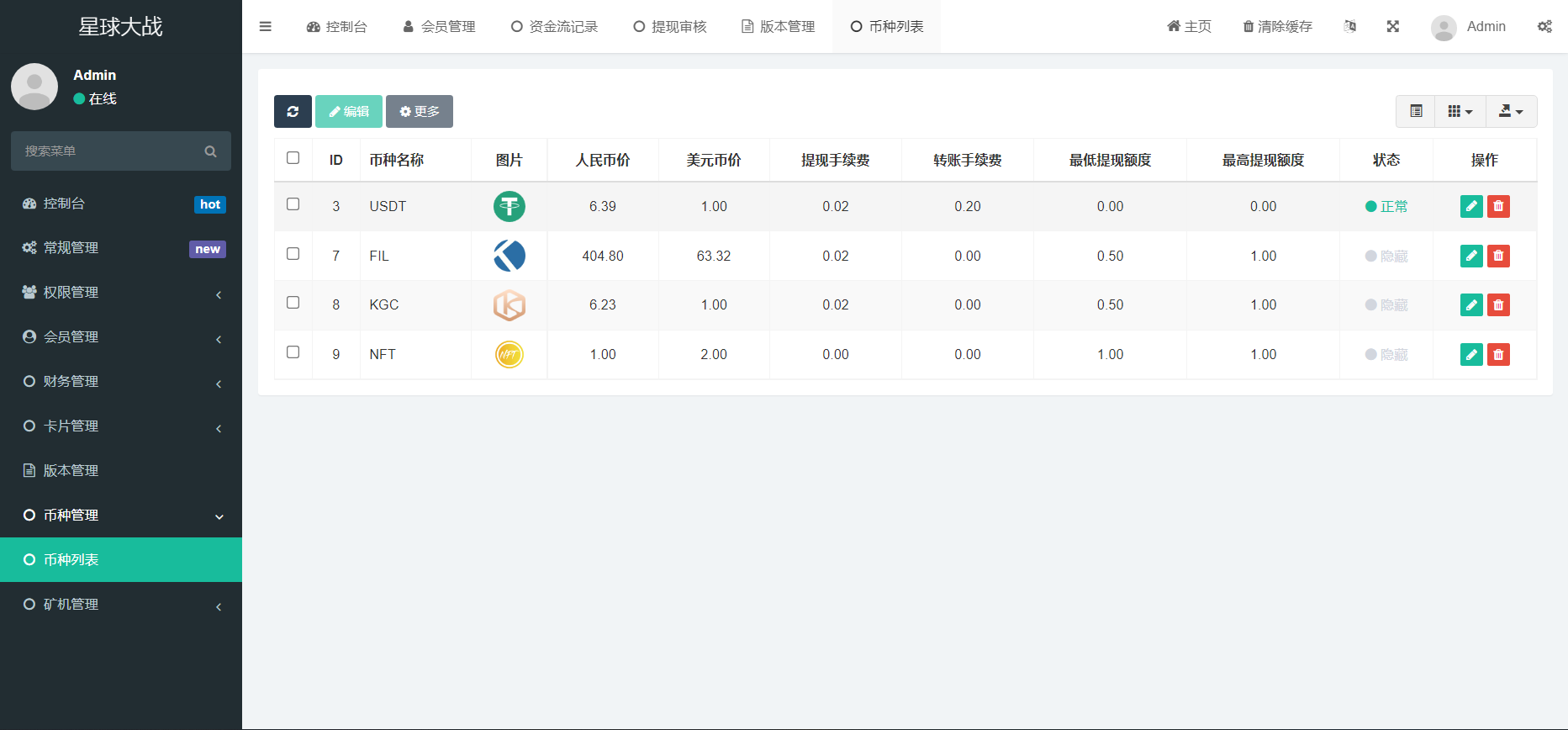Image resolution: width=1568 pixels, height=730 pixels.
Task: Switch to 版本管理 tab in top bar
Action: pos(779,26)
